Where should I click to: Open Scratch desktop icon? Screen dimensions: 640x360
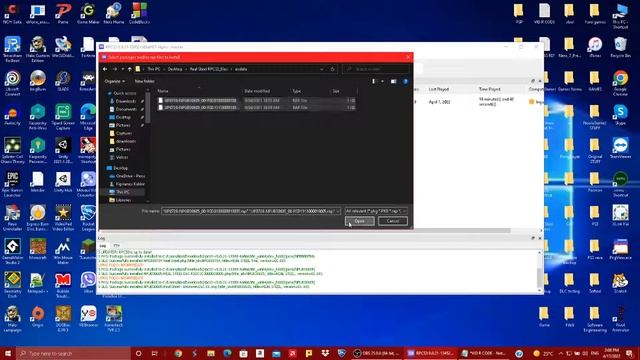coord(620,283)
